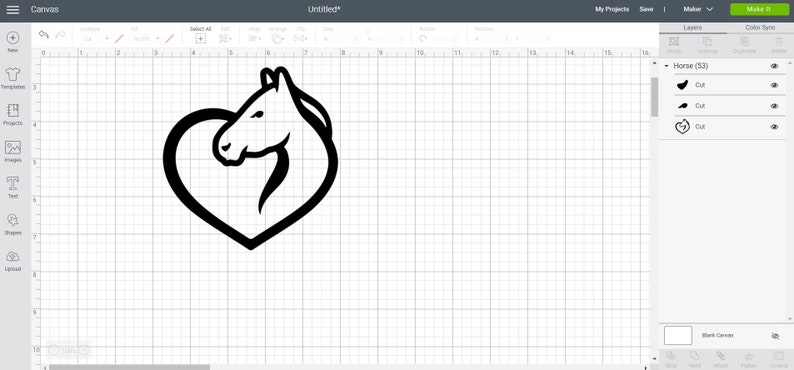This screenshot has height=370, width=794.
Task: Click the Linetype color swatch
Action: tap(120, 38)
